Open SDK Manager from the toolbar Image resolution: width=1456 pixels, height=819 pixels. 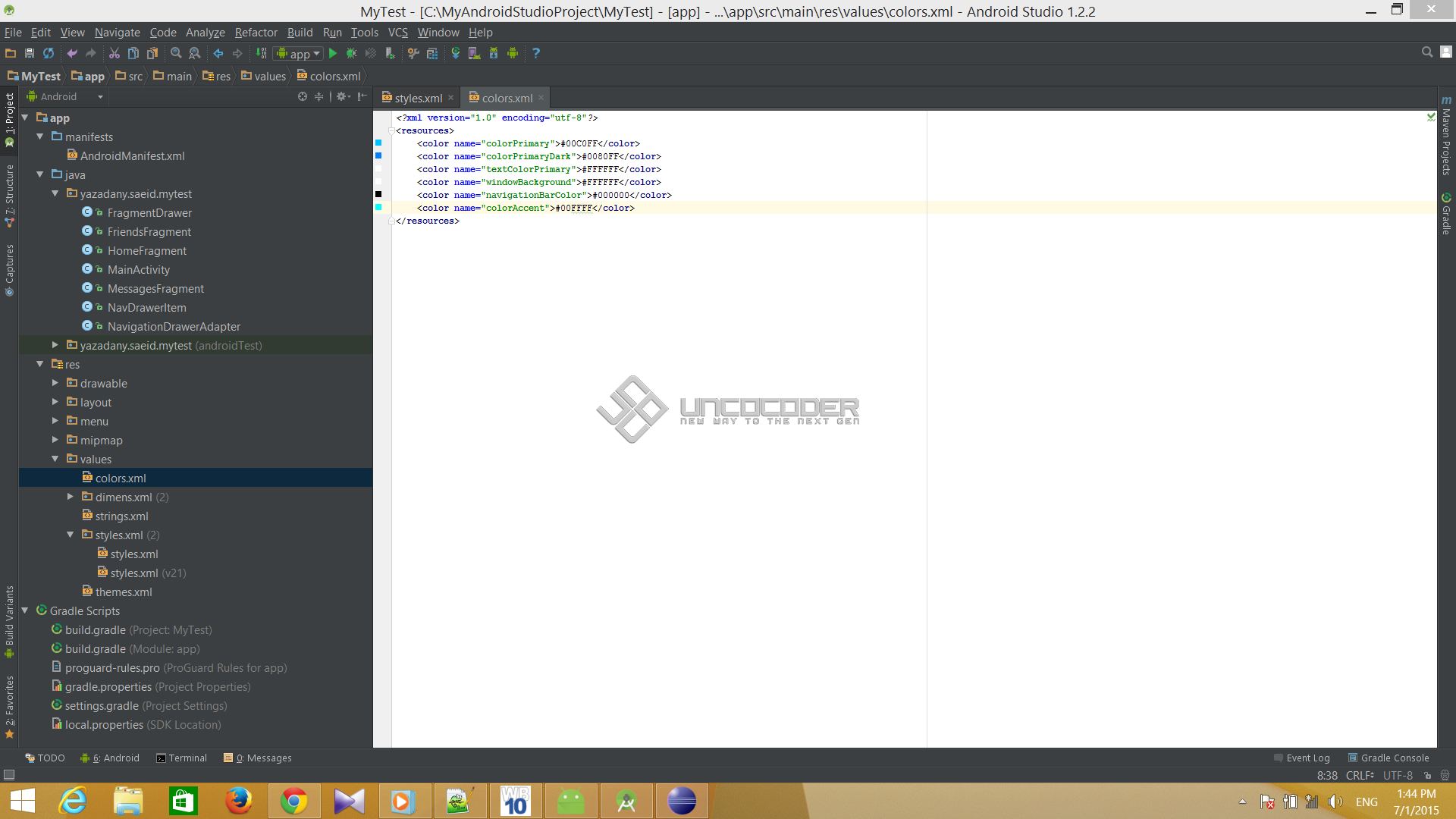pos(494,53)
